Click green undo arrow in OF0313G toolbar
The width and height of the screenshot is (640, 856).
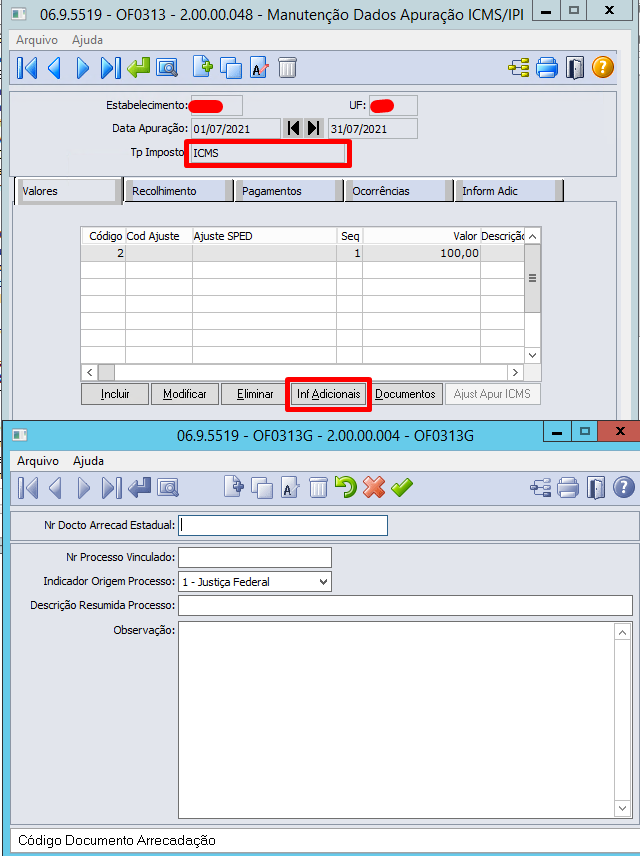click(346, 487)
